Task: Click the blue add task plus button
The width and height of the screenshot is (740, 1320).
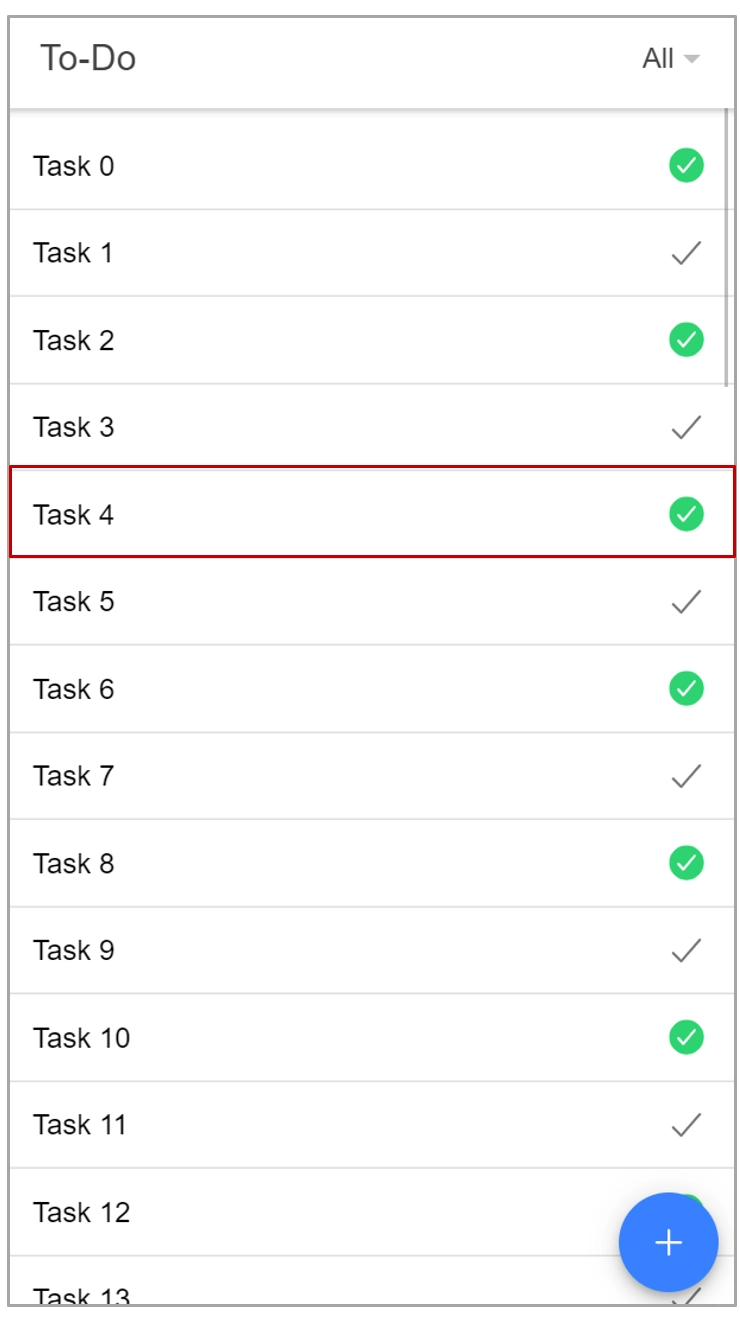Action: pyautogui.click(x=668, y=1243)
